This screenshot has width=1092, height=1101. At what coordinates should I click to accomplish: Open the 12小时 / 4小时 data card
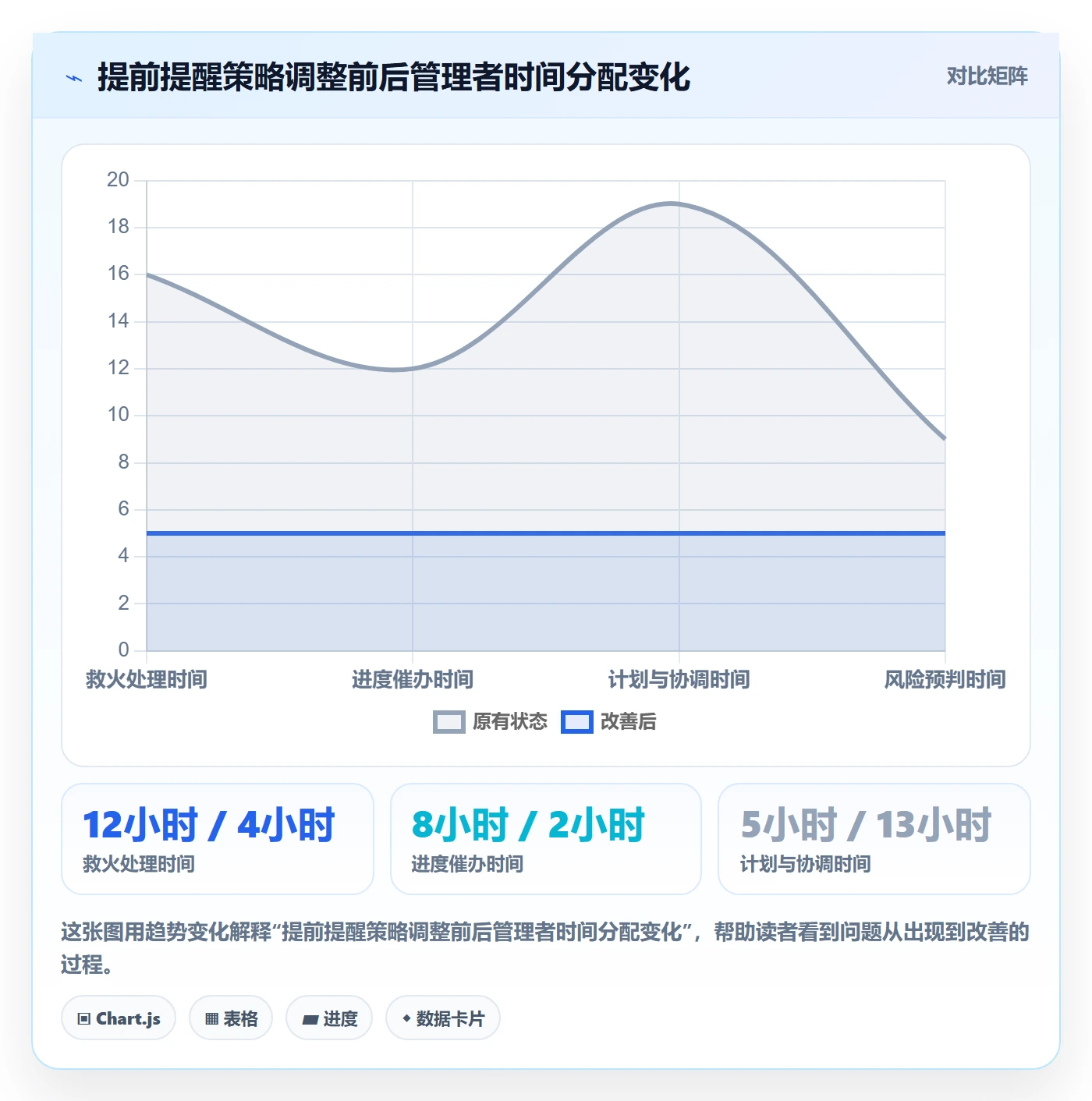pos(218,839)
